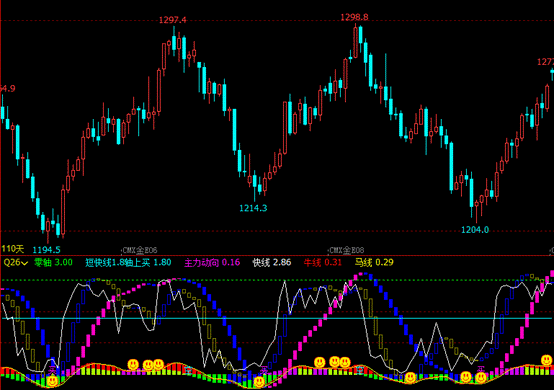Click the 短快线1.8轴上买 1.80 label
The width and height of the screenshot is (554, 390).
pyautogui.click(x=128, y=262)
